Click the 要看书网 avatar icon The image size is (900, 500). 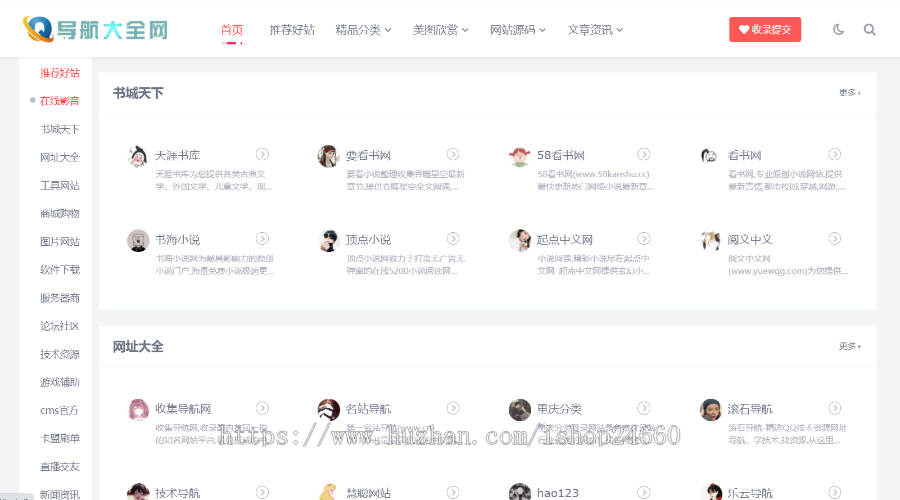[x=329, y=156]
